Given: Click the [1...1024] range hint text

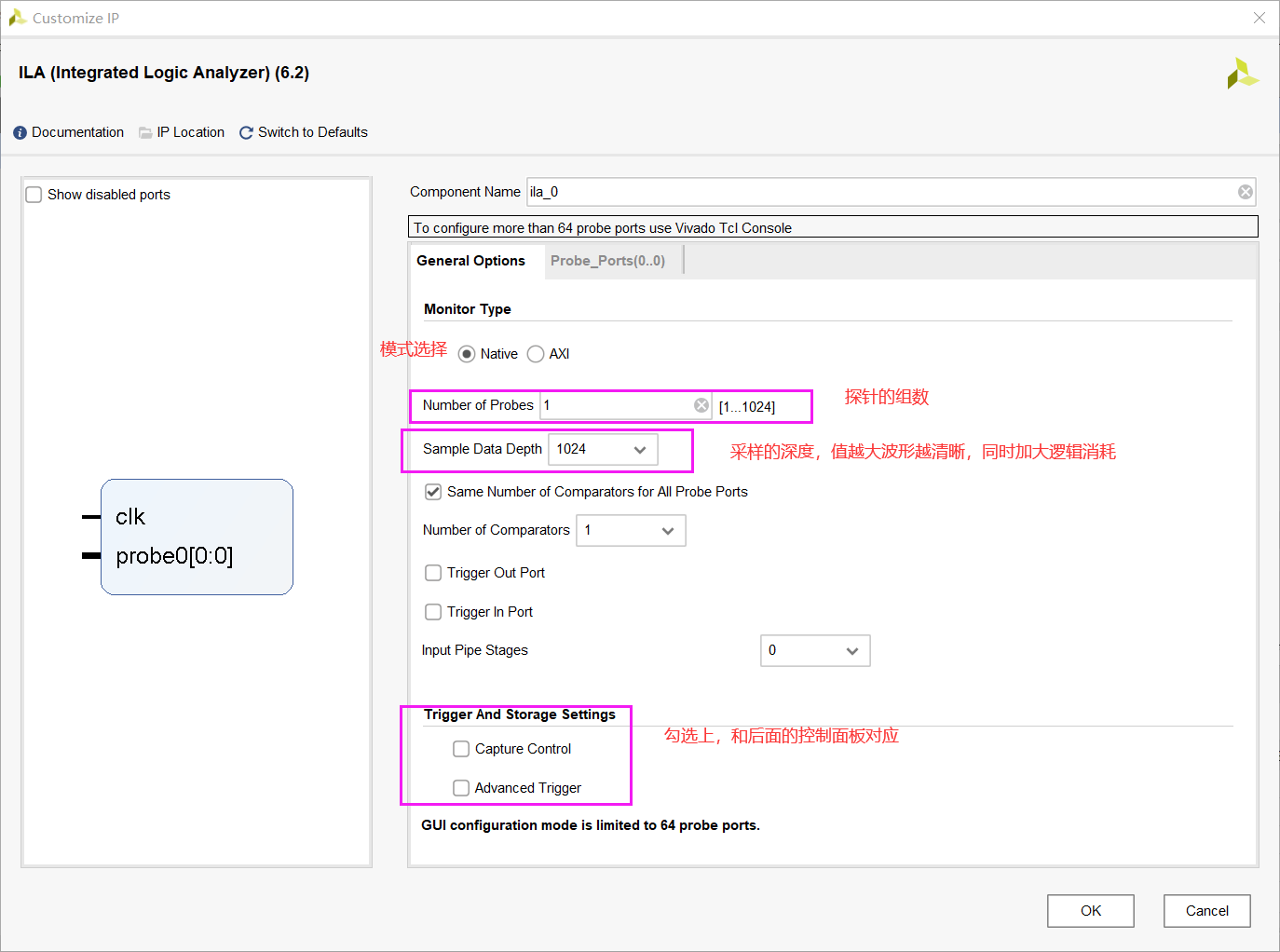Looking at the screenshot, I should [x=747, y=407].
